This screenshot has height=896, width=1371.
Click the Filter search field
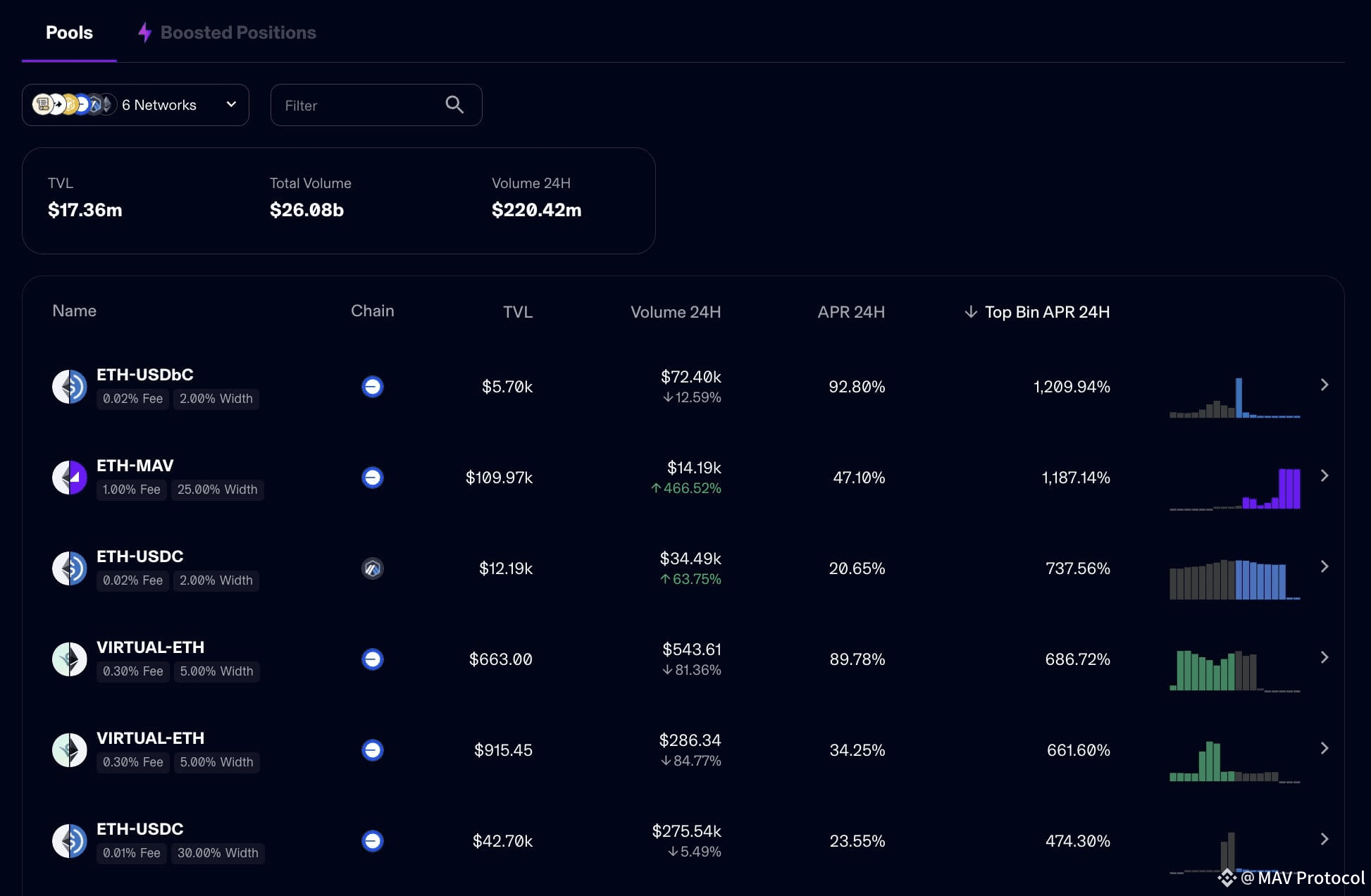[376, 105]
